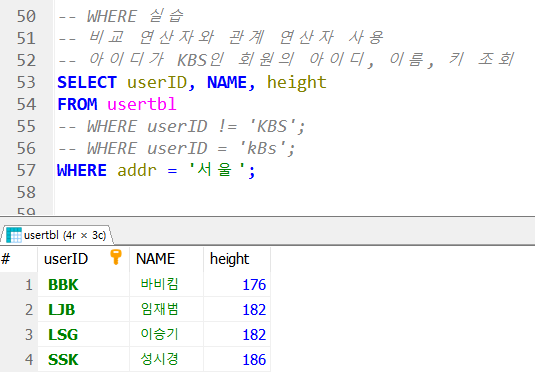Click the primary key icon in the userID header
Image resolution: width=535 pixels, height=383 pixels.
(116, 257)
